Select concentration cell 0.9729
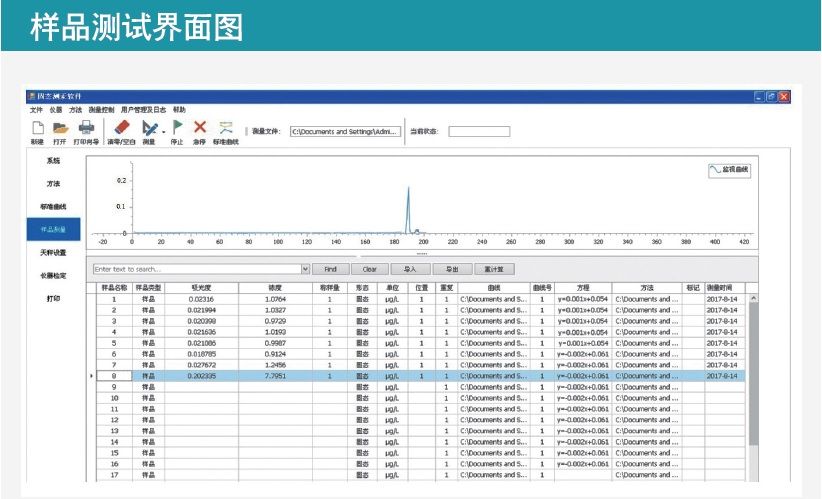The height and width of the screenshot is (499, 822). [x=275, y=321]
